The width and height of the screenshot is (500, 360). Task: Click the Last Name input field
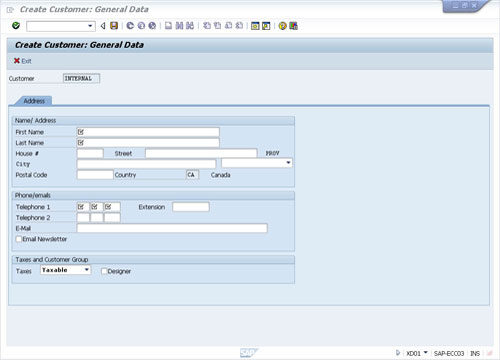click(x=148, y=143)
